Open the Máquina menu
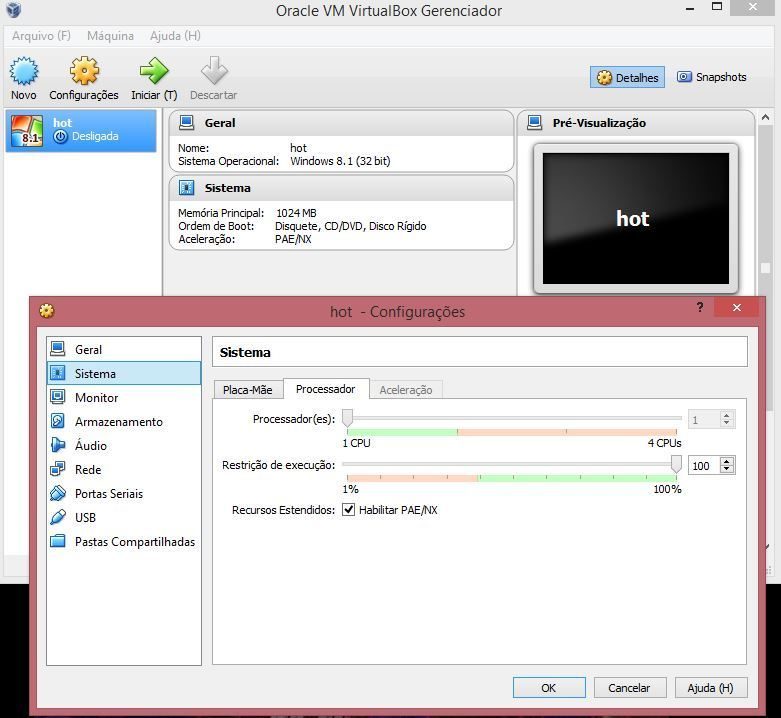 [110, 36]
